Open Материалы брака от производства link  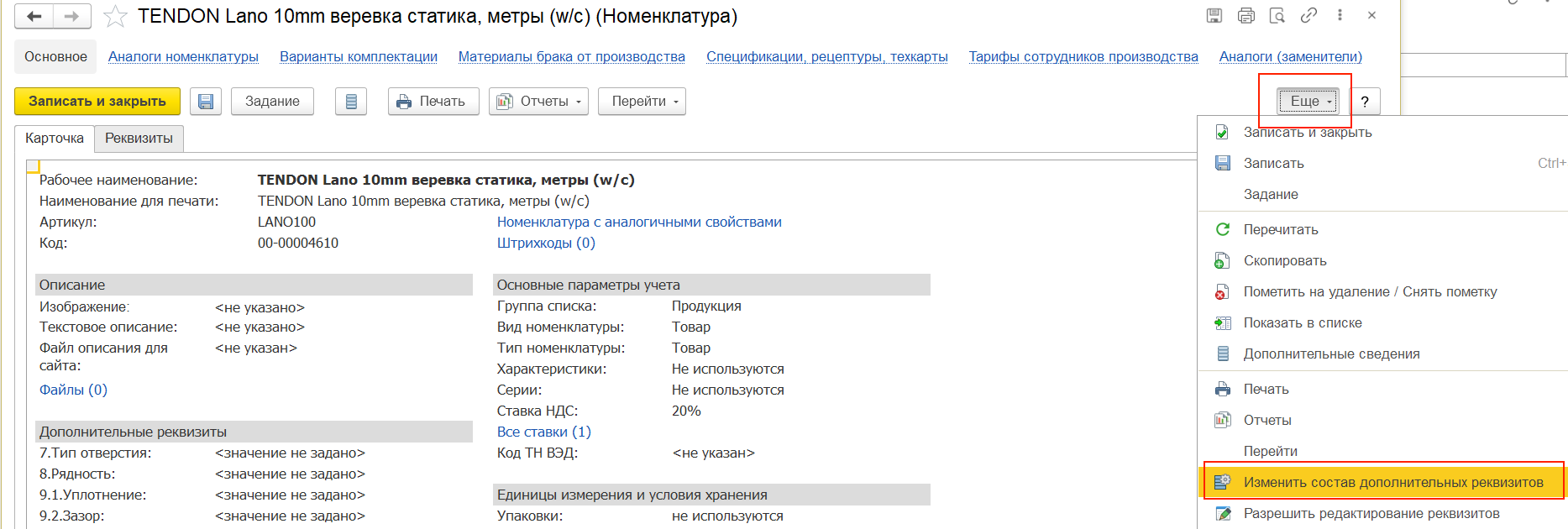point(572,57)
